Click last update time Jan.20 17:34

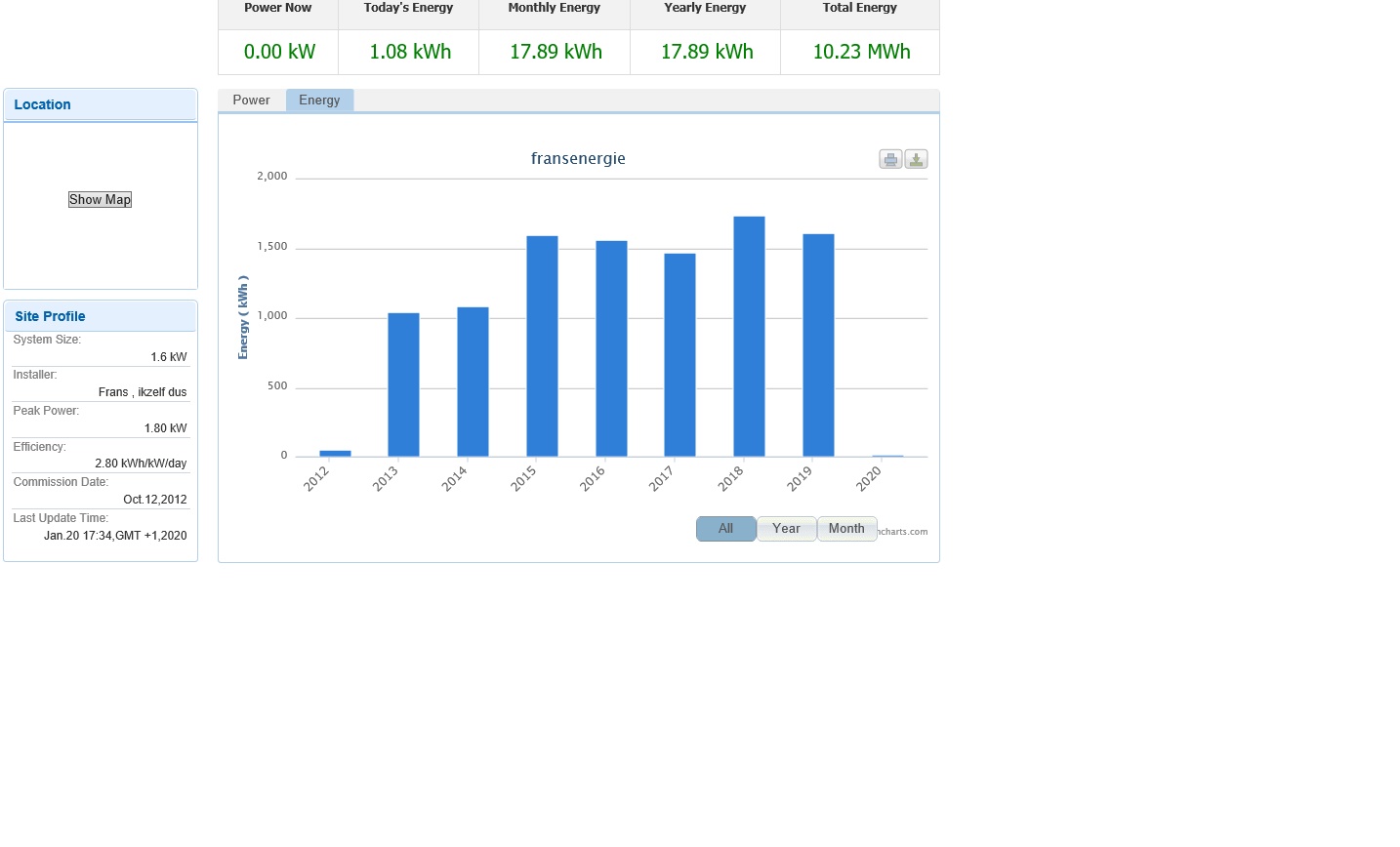(115, 536)
